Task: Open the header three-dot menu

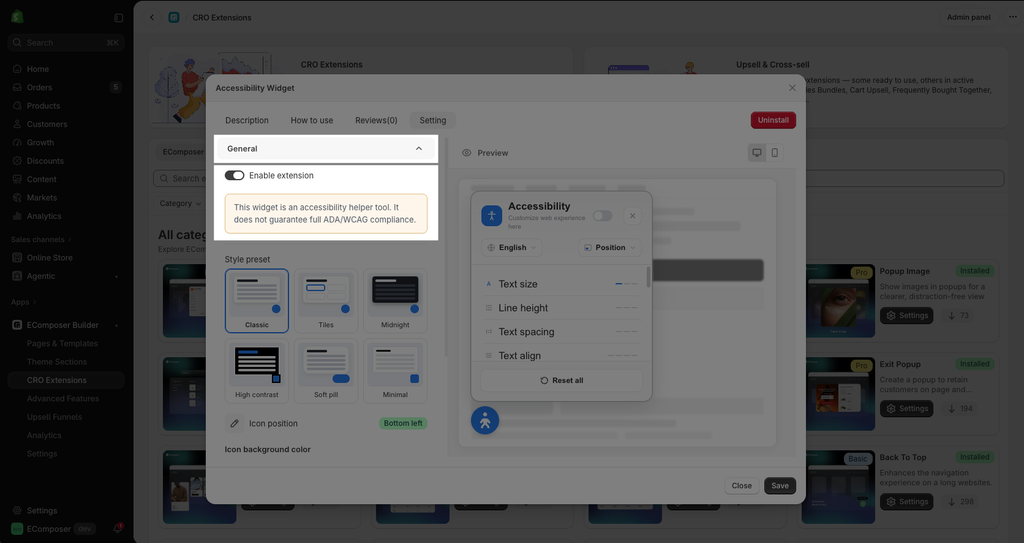Action: click(1012, 18)
